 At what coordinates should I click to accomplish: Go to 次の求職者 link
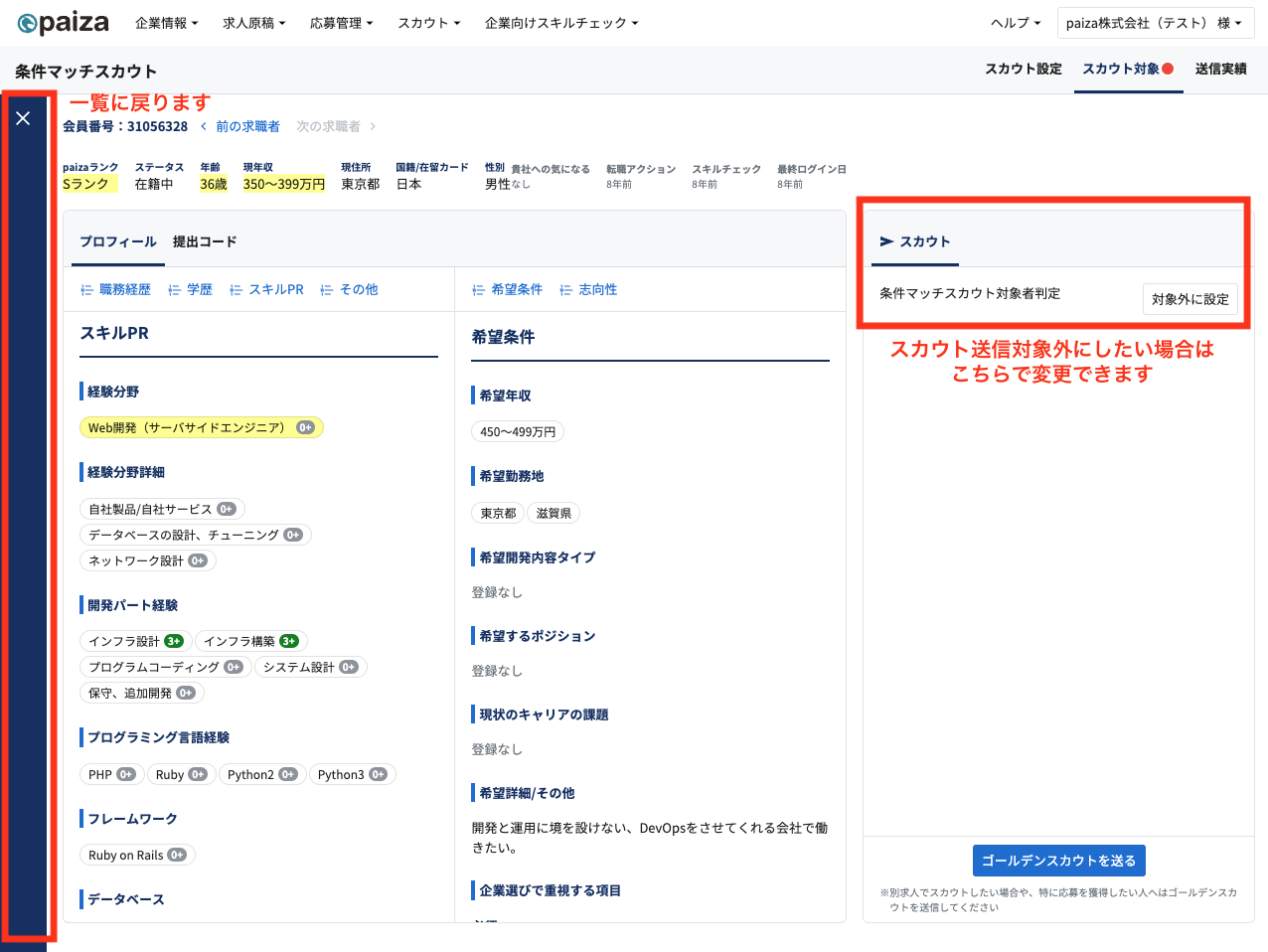click(337, 126)
